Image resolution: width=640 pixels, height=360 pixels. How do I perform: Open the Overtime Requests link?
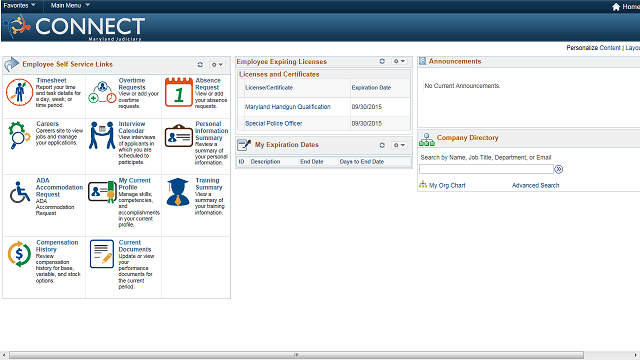coord(132,84)
